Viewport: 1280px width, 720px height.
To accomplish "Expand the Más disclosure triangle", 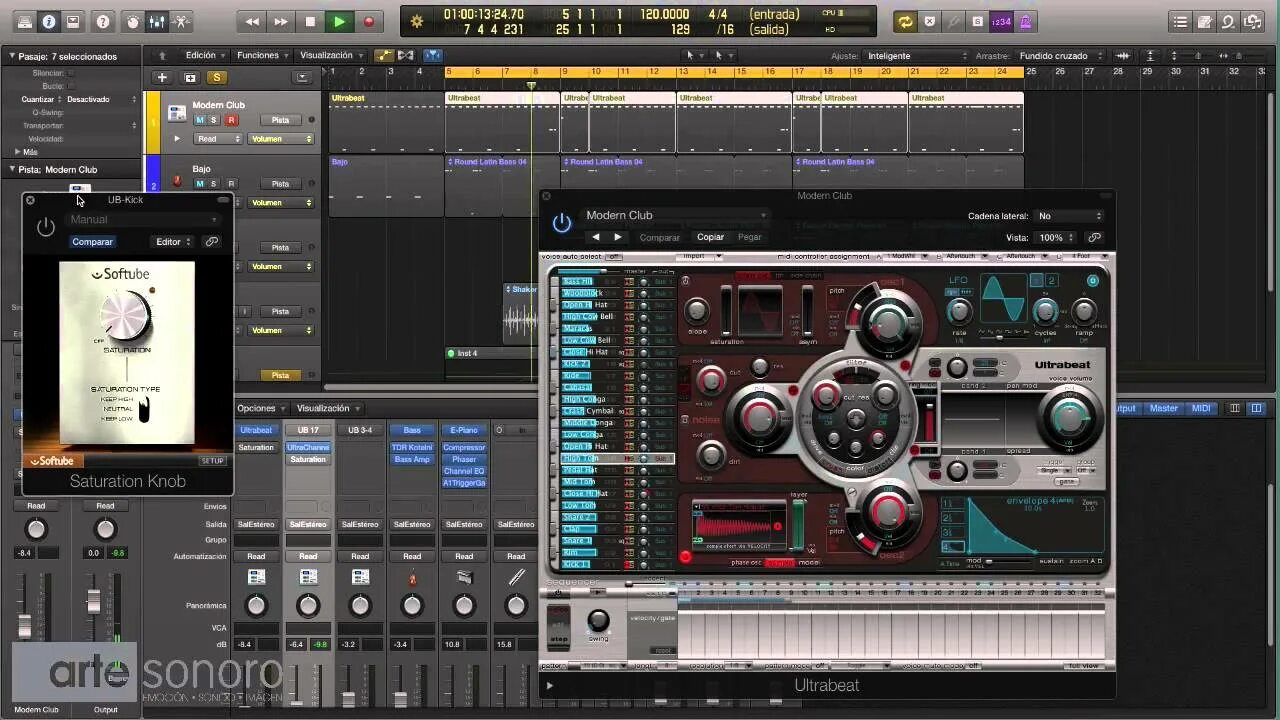I will click(x=17, y=152).
